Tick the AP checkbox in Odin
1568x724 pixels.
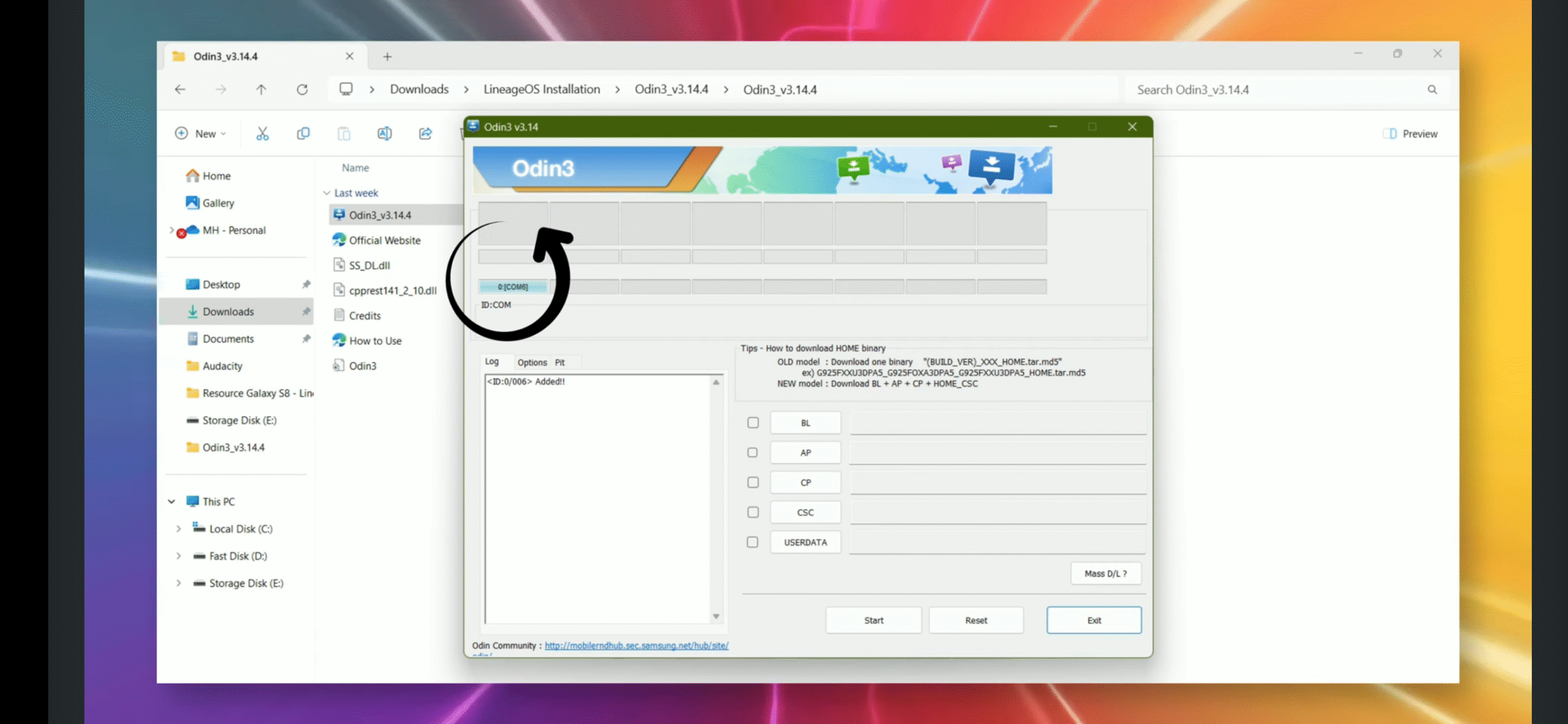point(753,453)
